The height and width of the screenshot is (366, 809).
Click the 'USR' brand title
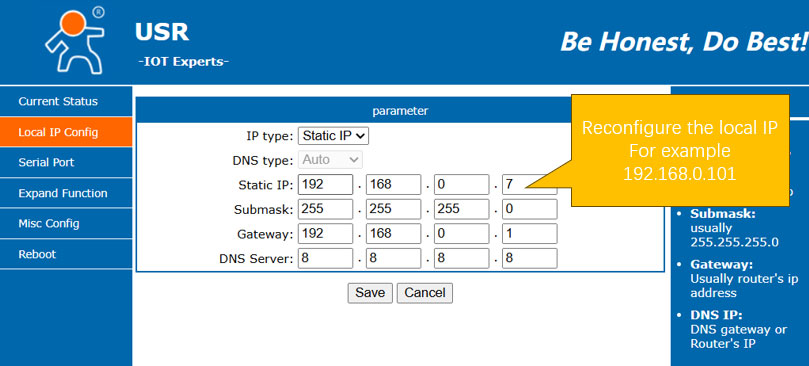(x=161, y=31)
